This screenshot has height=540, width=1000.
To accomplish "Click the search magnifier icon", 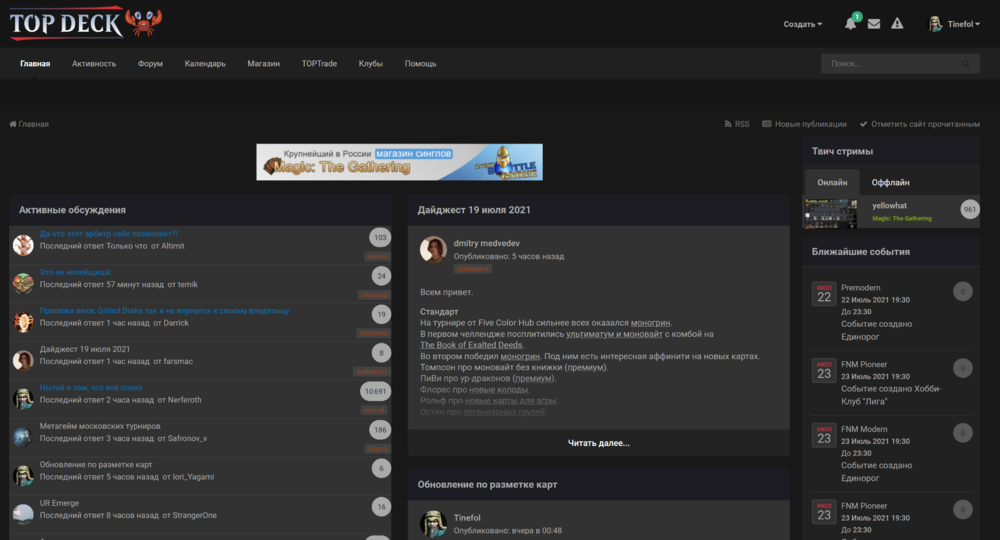I will [x=966, y=64].
